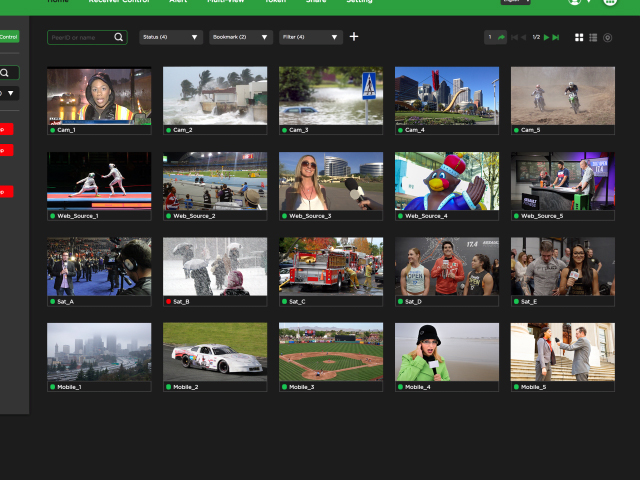The height and width of the screenshot is (480, 640).
Task: Open Web_Source_5 studio desk thumbnail
Action: click(x=563, y=181)
